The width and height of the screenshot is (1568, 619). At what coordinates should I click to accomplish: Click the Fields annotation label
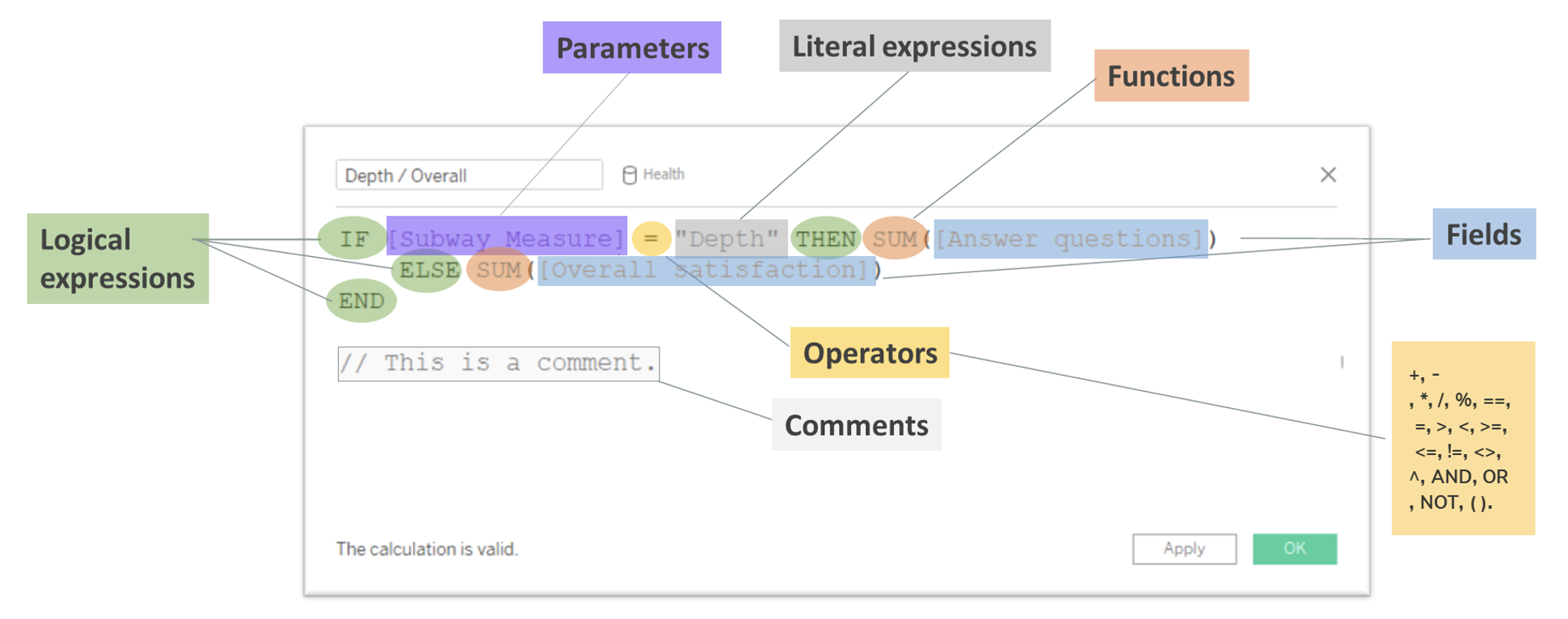(x=1484, y=234)
